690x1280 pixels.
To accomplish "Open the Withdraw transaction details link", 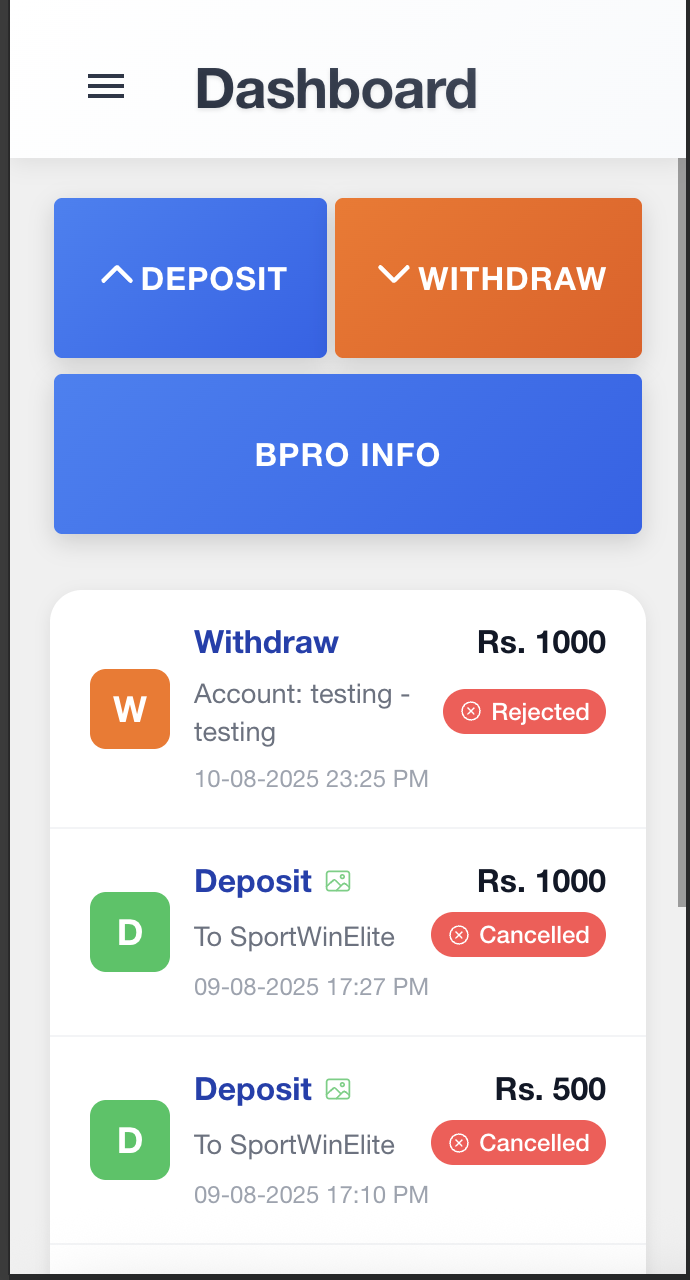I will point(266,642).
